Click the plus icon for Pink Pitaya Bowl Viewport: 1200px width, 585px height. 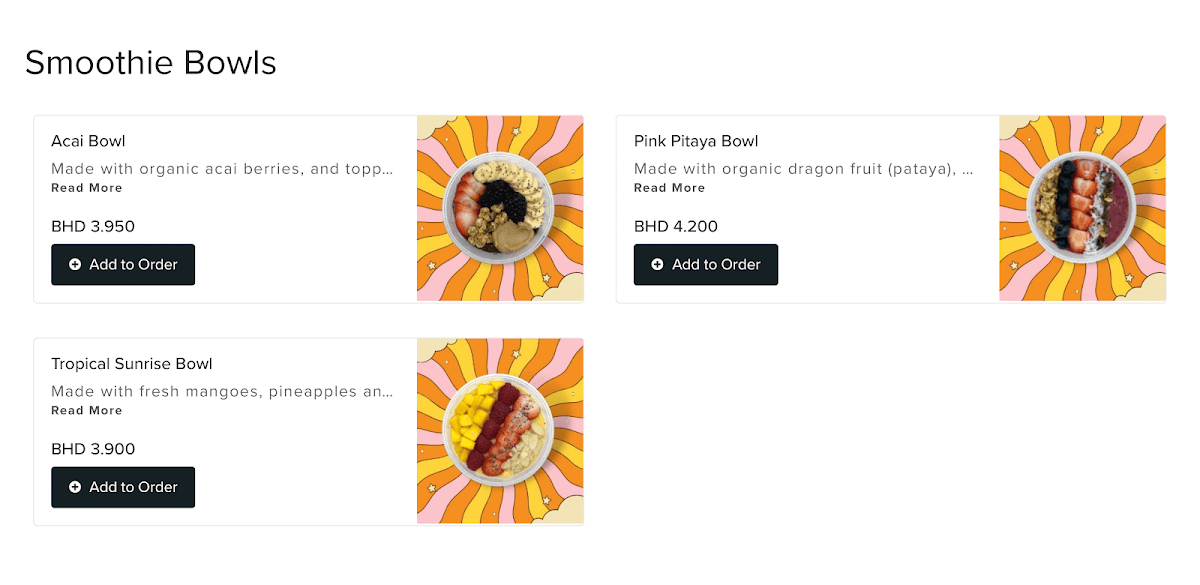pyautogui.click(x=657, y=265)
